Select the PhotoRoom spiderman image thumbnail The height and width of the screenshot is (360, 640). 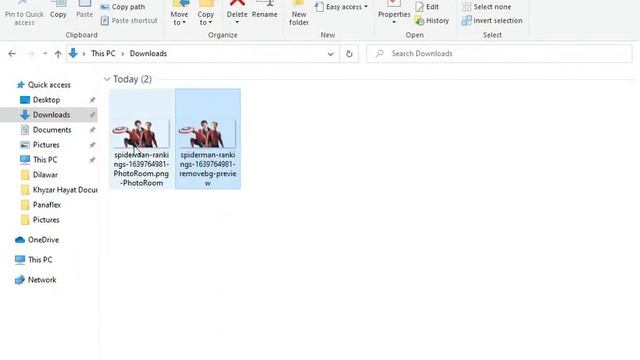[x=141, y=133]
